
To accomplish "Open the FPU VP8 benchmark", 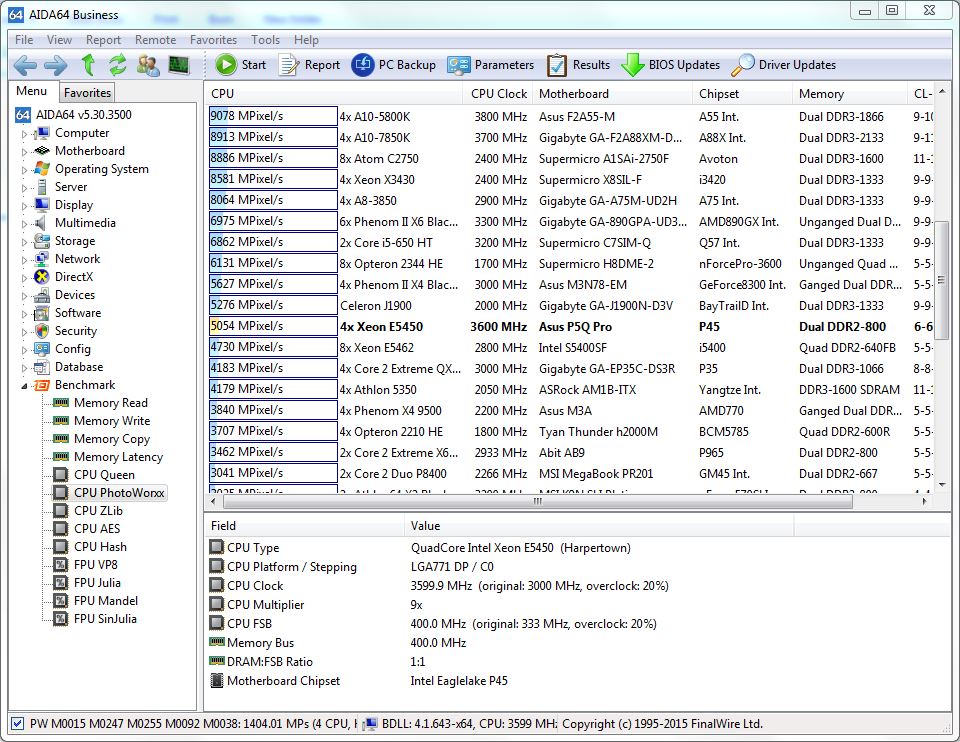I will tap(96, 564).
